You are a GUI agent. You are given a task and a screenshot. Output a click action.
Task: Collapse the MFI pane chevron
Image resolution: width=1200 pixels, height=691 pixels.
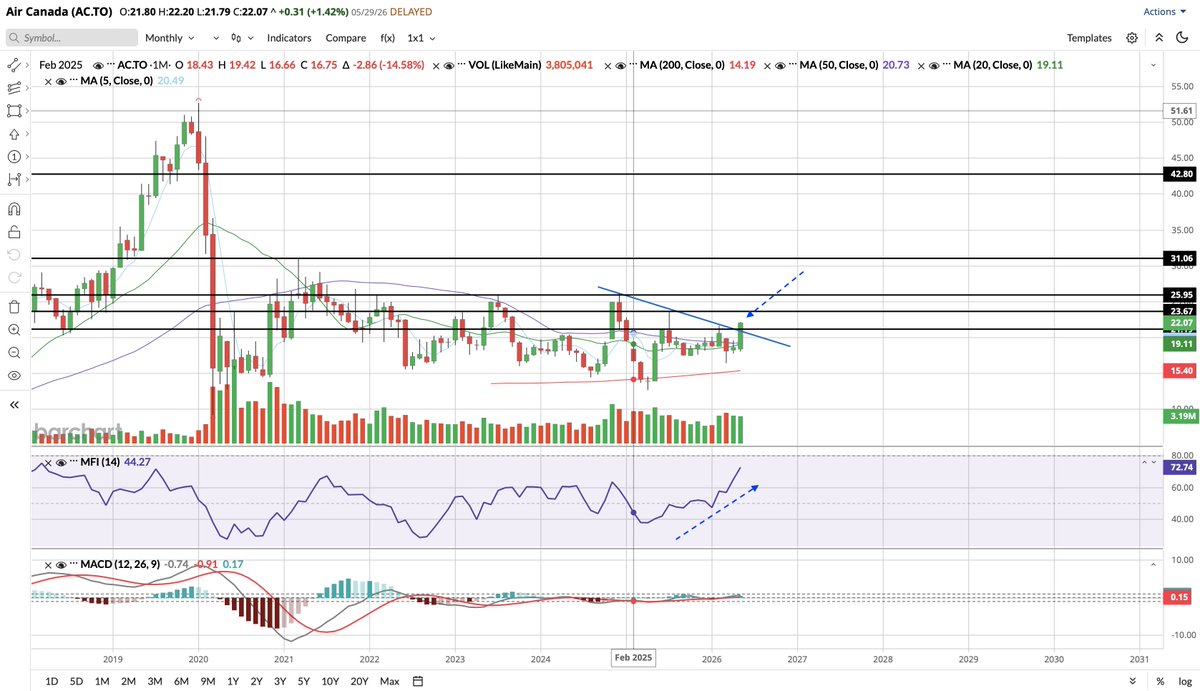tap(1145, 462)
